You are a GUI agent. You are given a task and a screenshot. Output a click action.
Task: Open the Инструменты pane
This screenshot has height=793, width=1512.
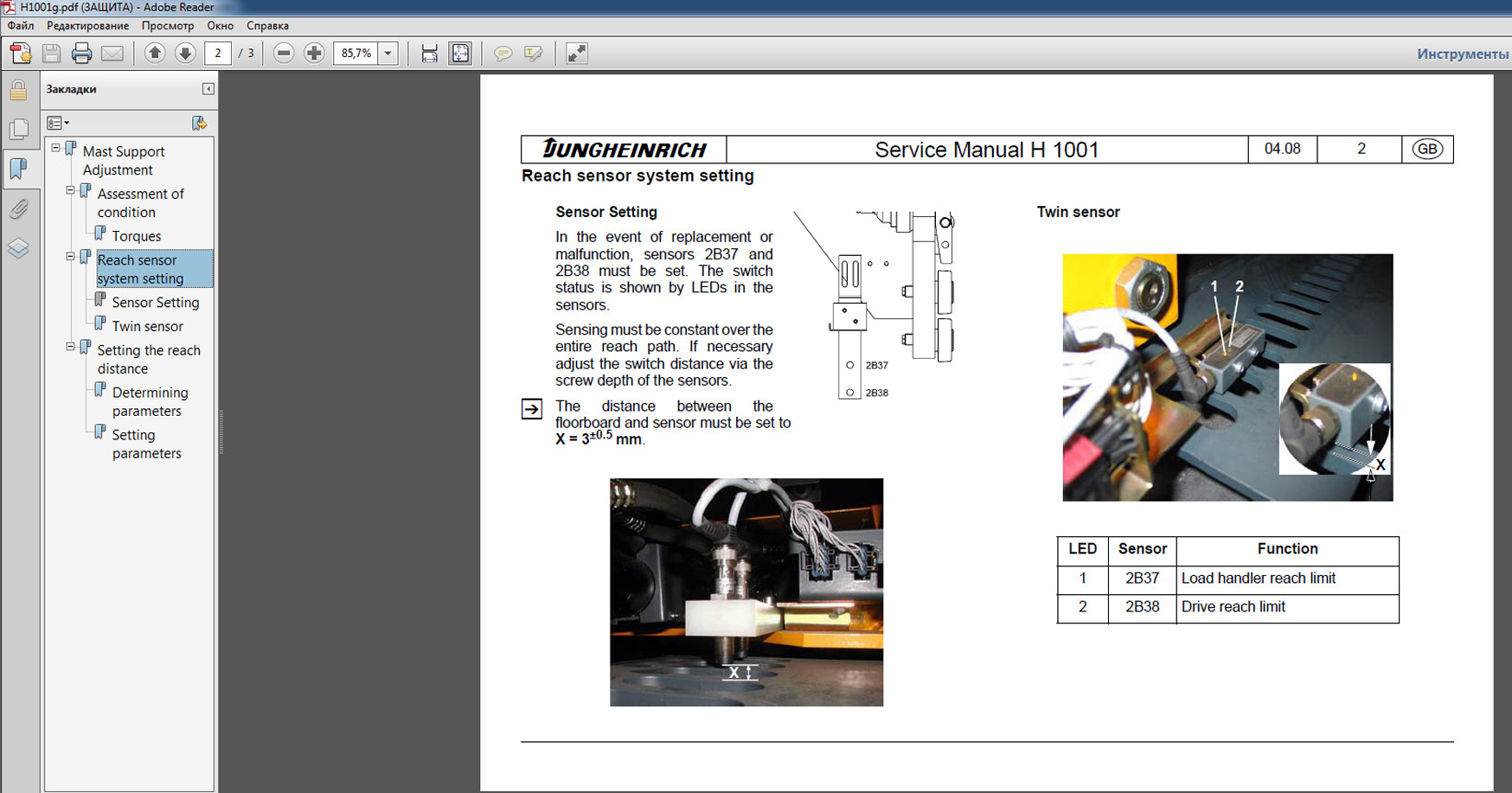click(x=1462, y=54)
